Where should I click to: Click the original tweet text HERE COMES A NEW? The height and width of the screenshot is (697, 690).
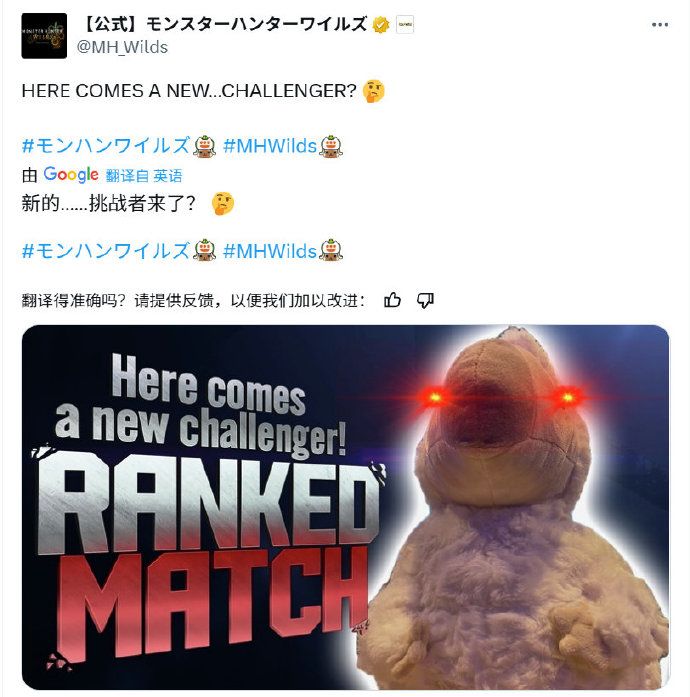click(114, 91)
